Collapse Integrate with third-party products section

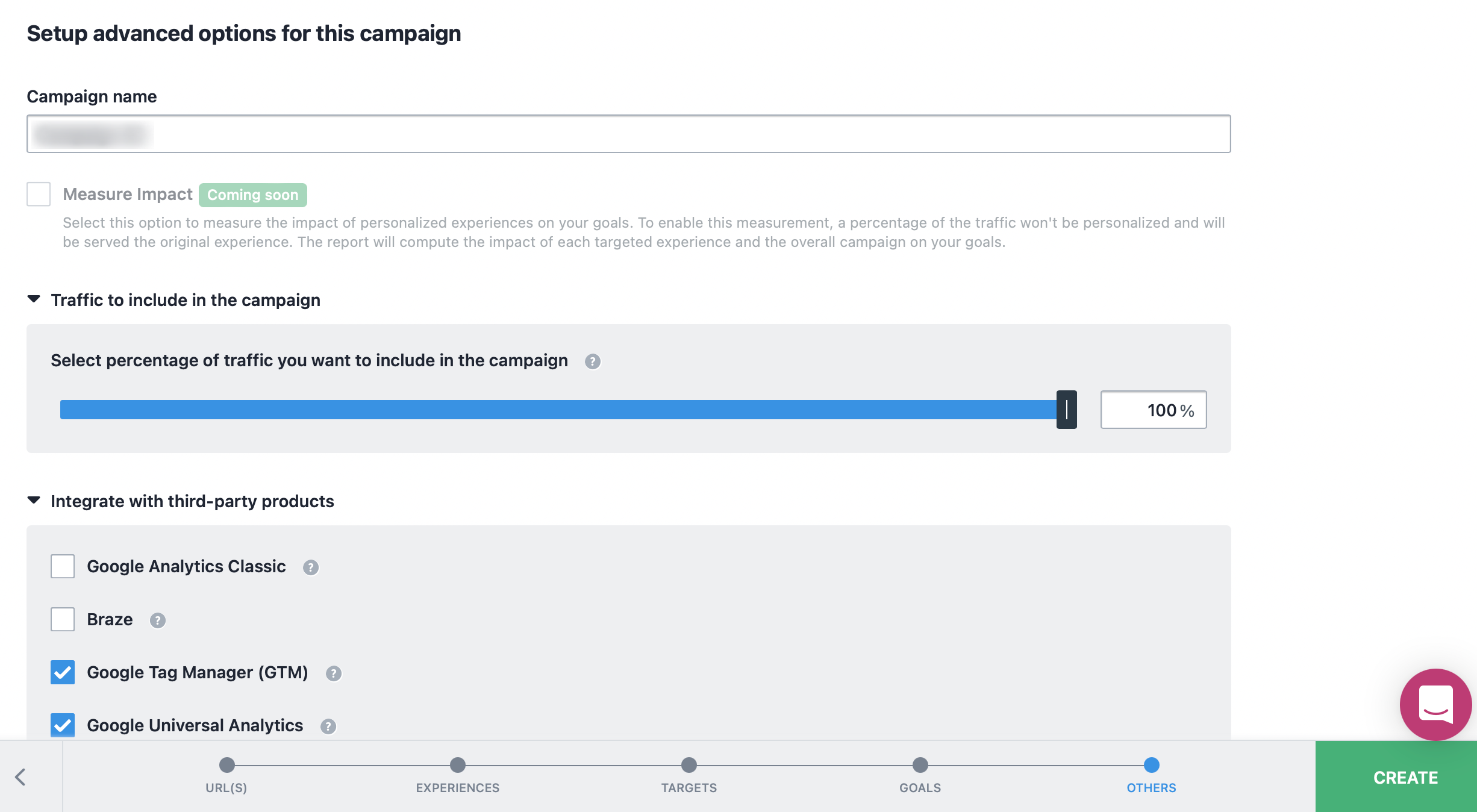[x=34, y=501]
